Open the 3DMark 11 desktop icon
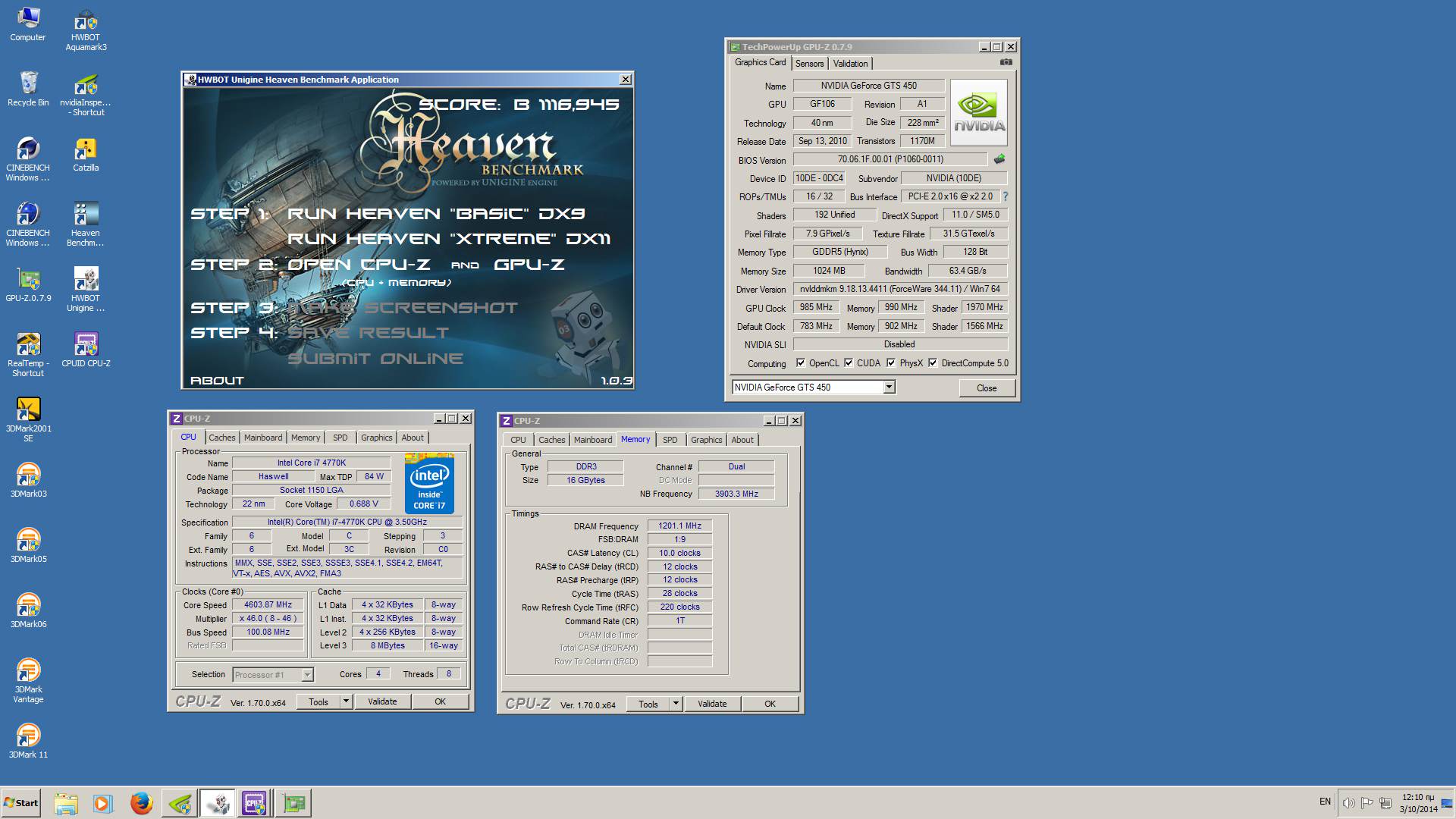 click(28, 741)
